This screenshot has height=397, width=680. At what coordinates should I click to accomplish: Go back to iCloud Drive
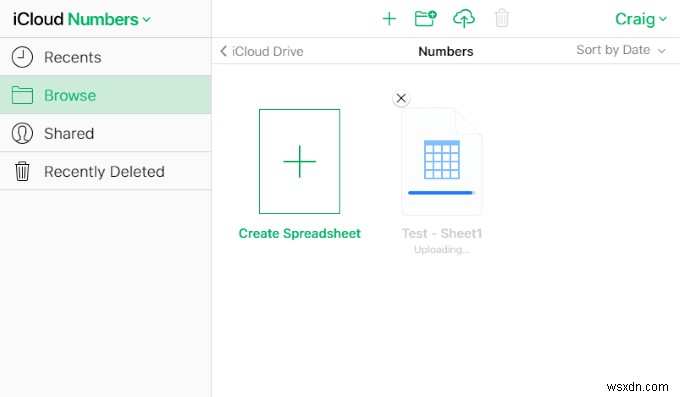coord(262,51)
